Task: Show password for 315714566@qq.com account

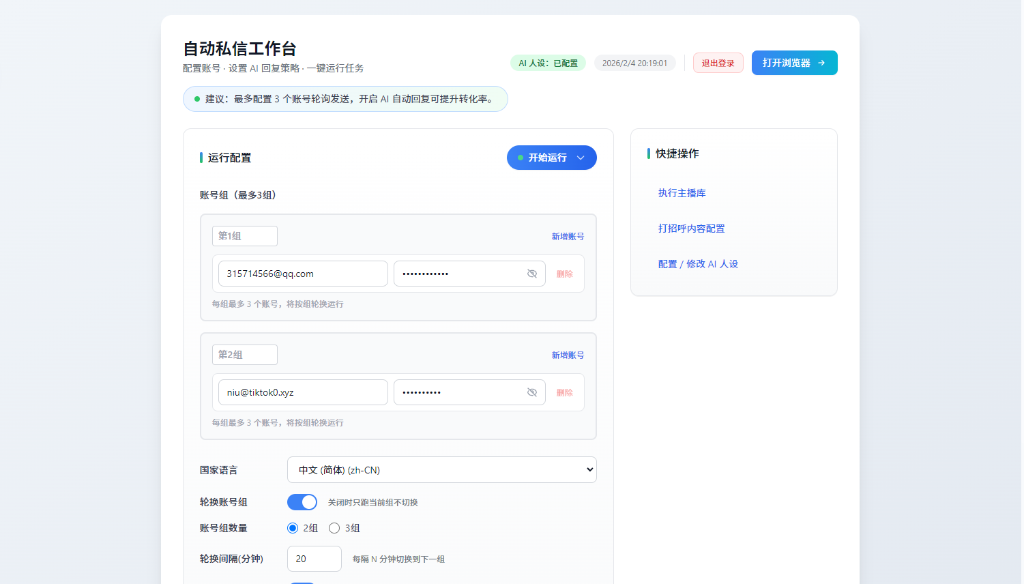Action: click(x=532, y=273)
